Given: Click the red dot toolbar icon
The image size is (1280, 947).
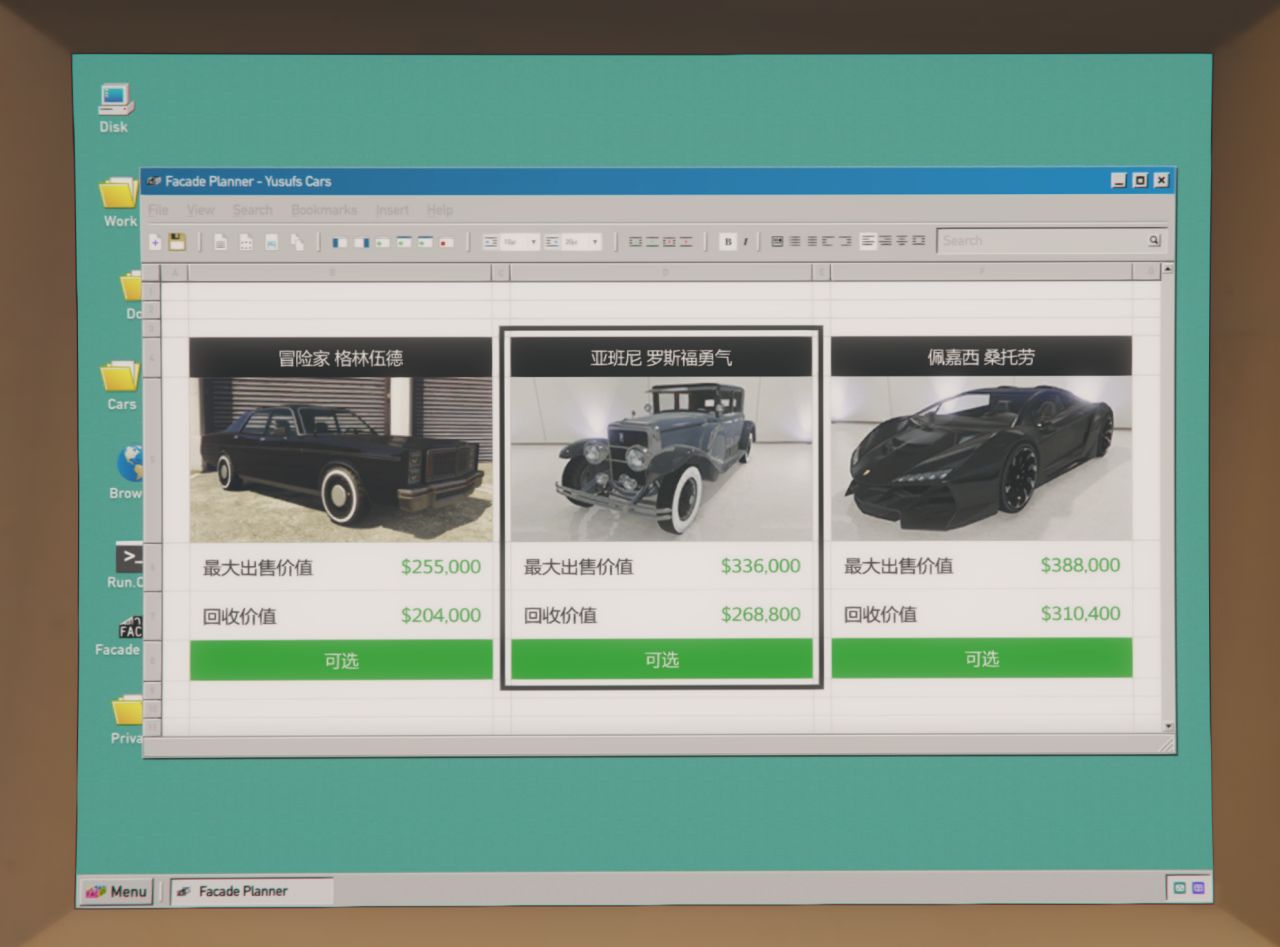Looking at the screenshot, I should (x=446, y=243).
